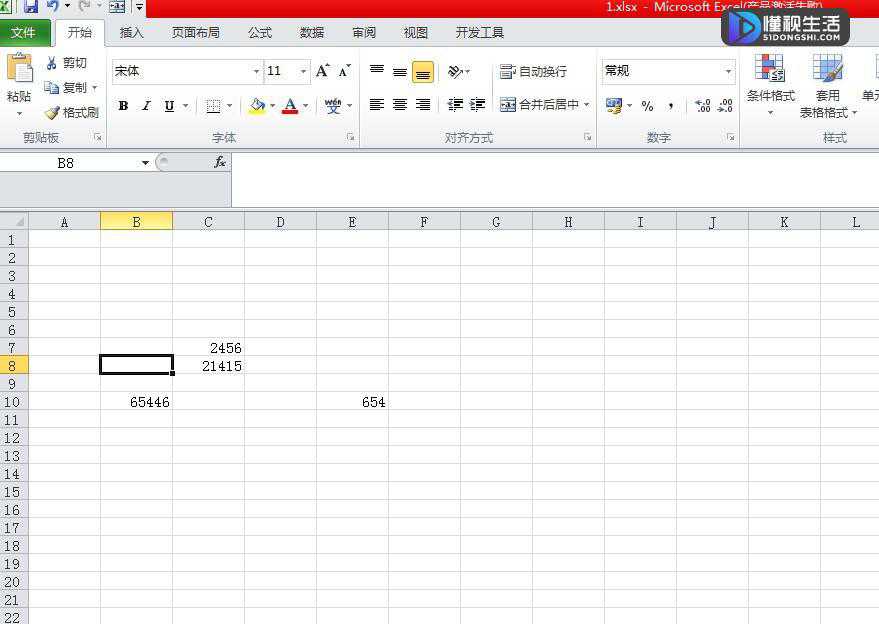This screenshot has height=624, width=879.
Task: Toggle italic formatting
Action: pos(146,105)
